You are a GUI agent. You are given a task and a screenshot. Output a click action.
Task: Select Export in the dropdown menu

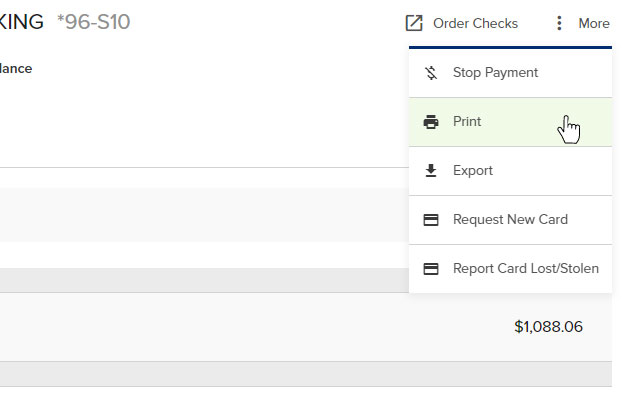[x=510, y=171]
